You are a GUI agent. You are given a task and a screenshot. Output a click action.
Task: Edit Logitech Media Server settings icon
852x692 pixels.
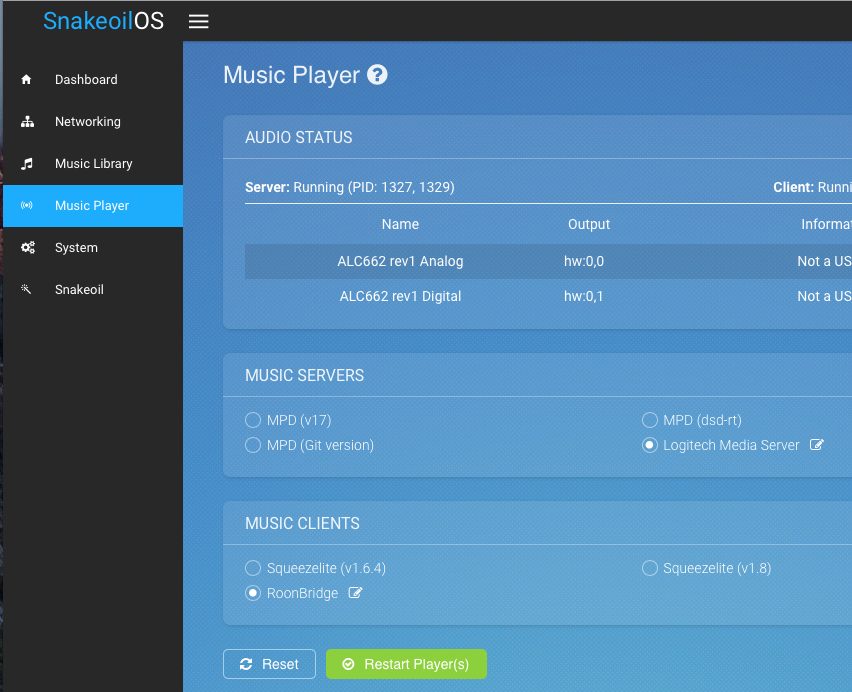click(x=817, y=445)
